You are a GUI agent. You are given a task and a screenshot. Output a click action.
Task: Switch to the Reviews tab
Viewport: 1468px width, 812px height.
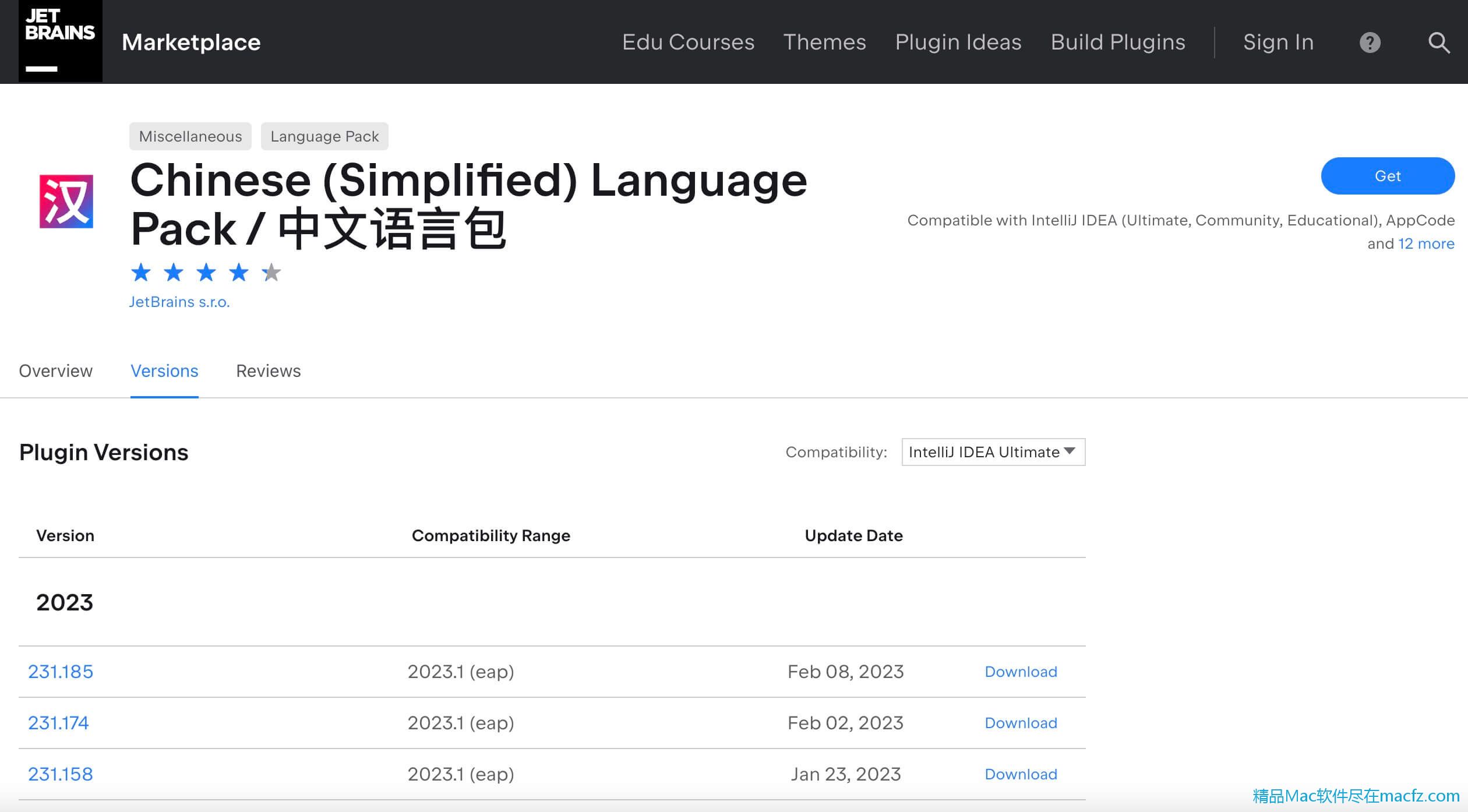click(x=268, y=371)
